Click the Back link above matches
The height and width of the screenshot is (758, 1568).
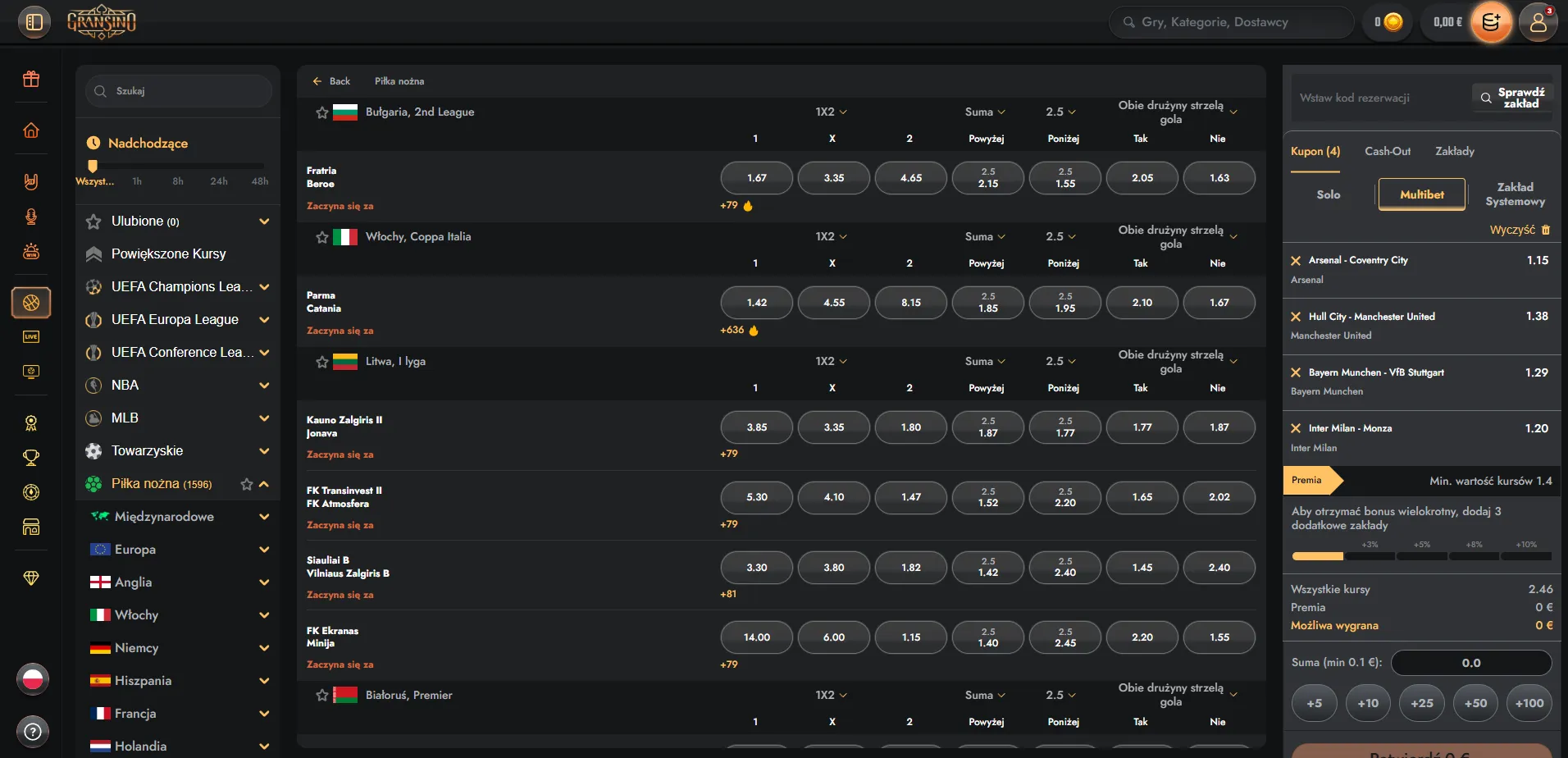click(x=331, y=81)
